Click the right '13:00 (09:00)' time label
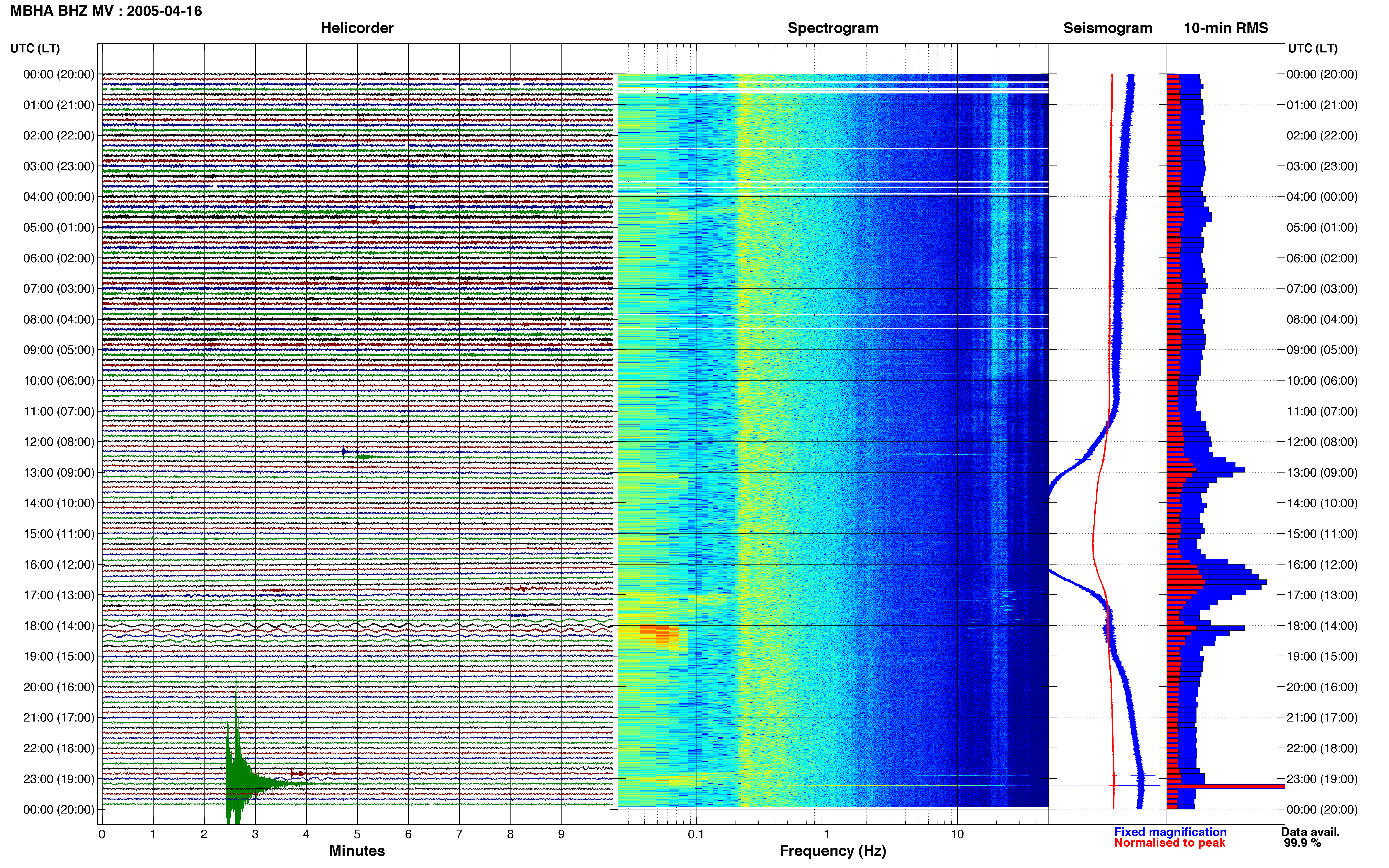The width and height of the screenshot is (1389, 868). [1322, 473]
